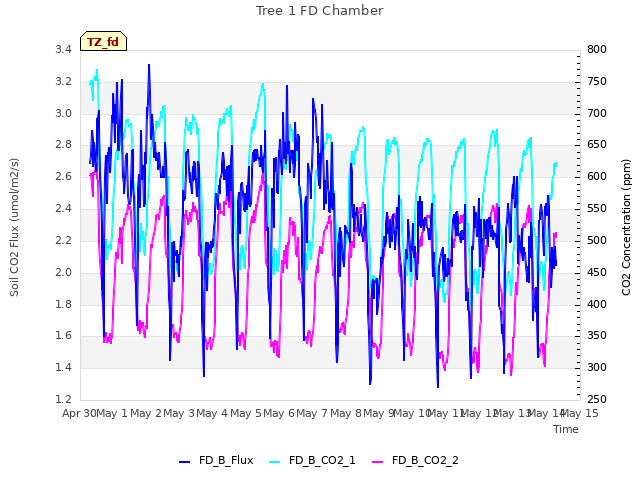640x480 pixels.
Task: Click the TZ_fd annotation label
Action: click(103, 42)
